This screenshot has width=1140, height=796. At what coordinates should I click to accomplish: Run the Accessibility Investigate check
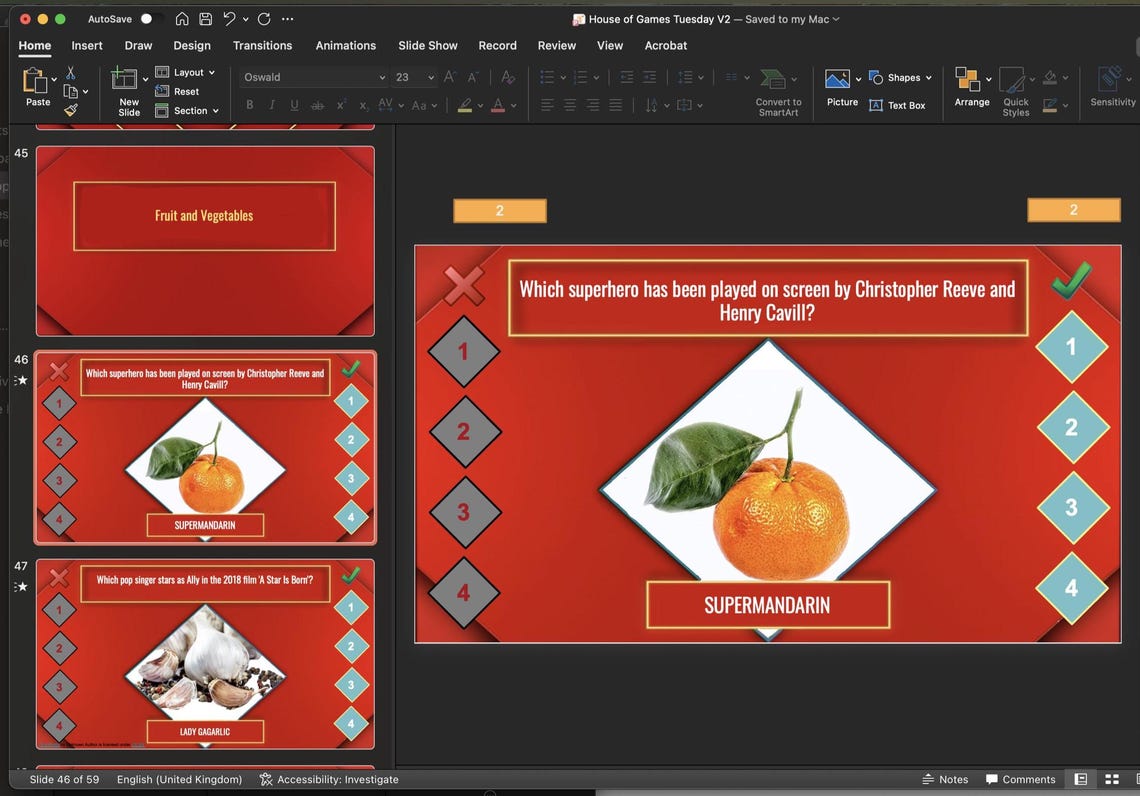[x=330, y=779]
